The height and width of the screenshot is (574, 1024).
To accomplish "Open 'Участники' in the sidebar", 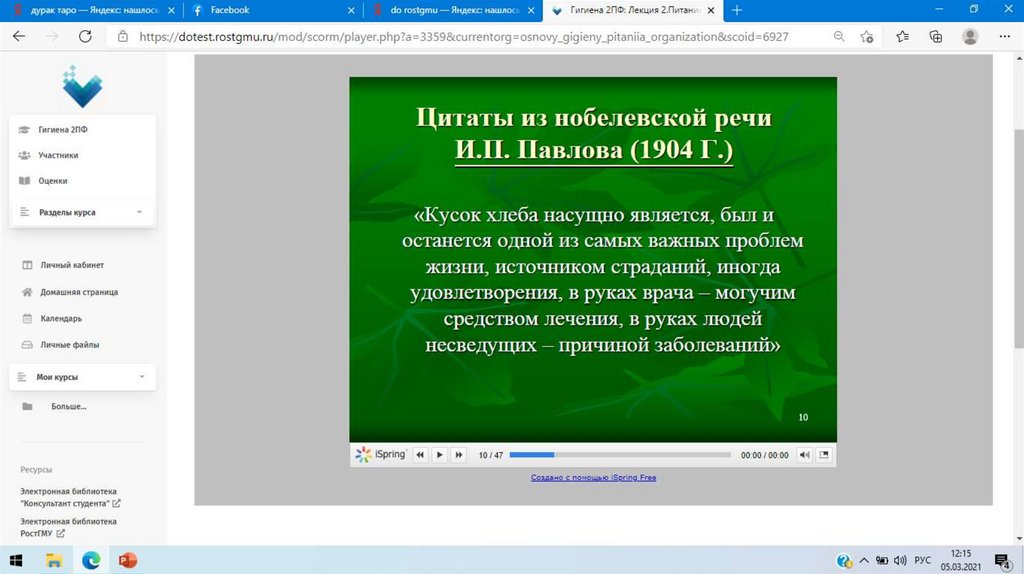I will [58, 155].
